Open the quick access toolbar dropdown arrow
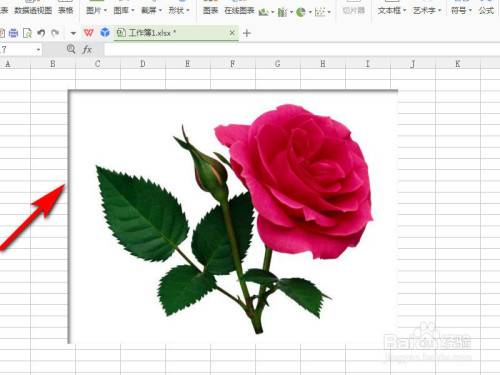 coord(73,33)
